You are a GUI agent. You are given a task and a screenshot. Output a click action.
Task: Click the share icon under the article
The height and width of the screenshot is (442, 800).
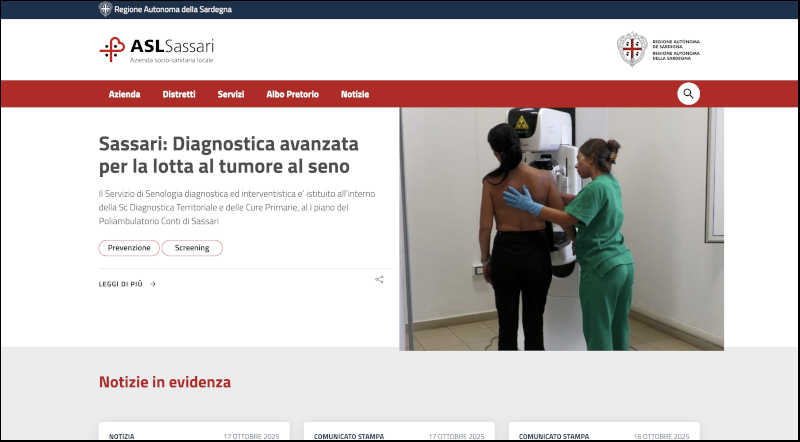pos(379,280)
